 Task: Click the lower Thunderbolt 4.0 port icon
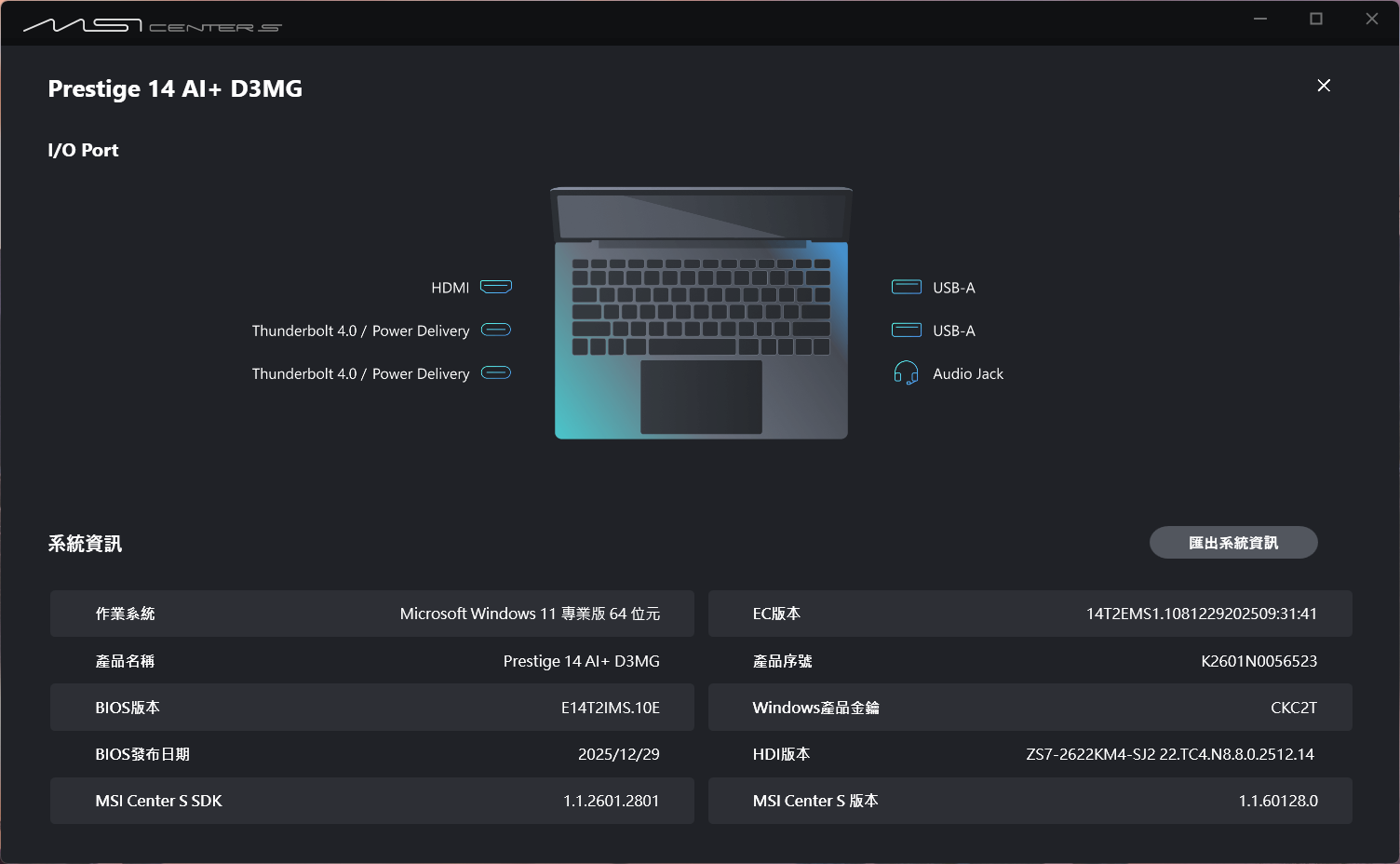point(496,372)
